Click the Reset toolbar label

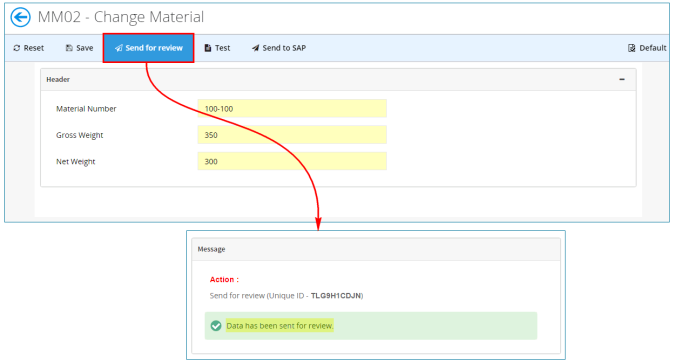pos(34,48)
